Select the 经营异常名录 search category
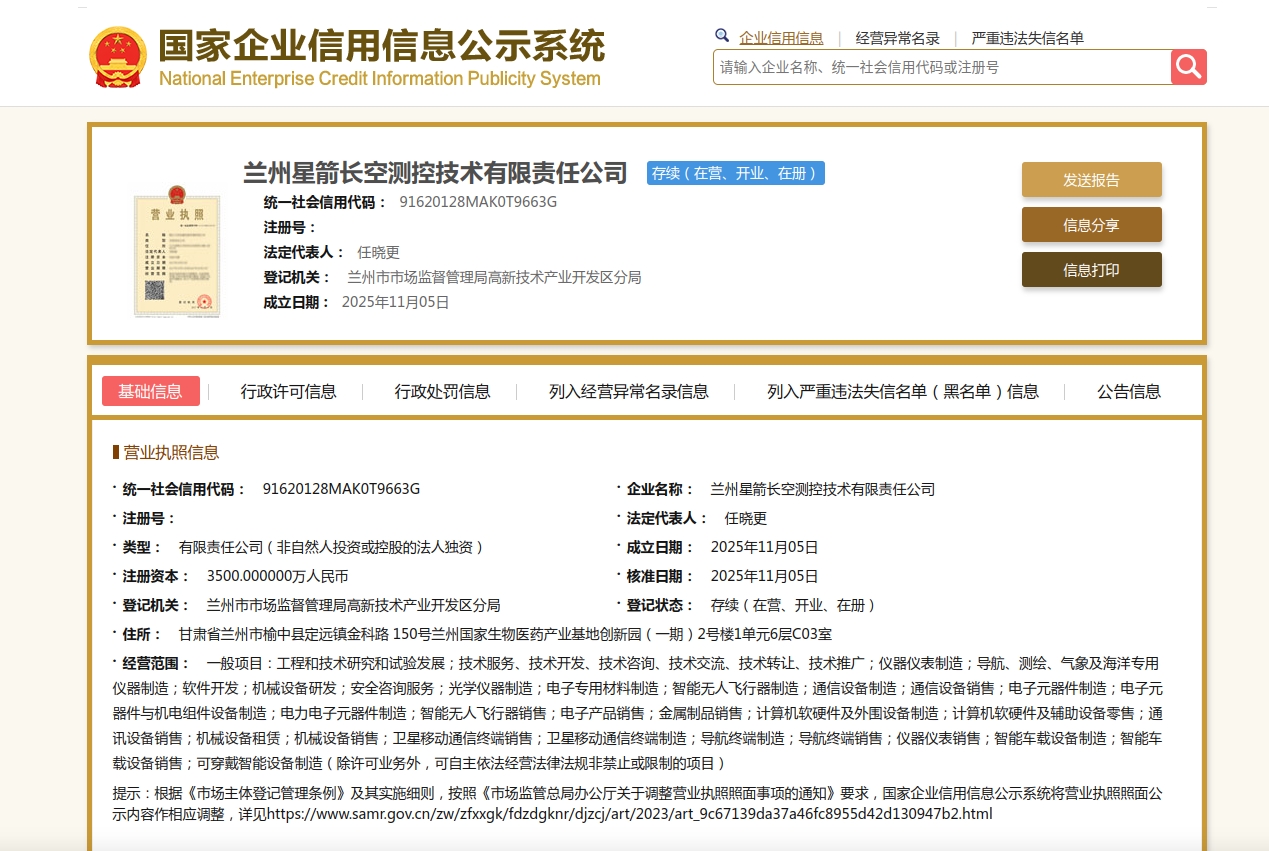Viewport: 1269px width, 851px height. tap(897, 38)
